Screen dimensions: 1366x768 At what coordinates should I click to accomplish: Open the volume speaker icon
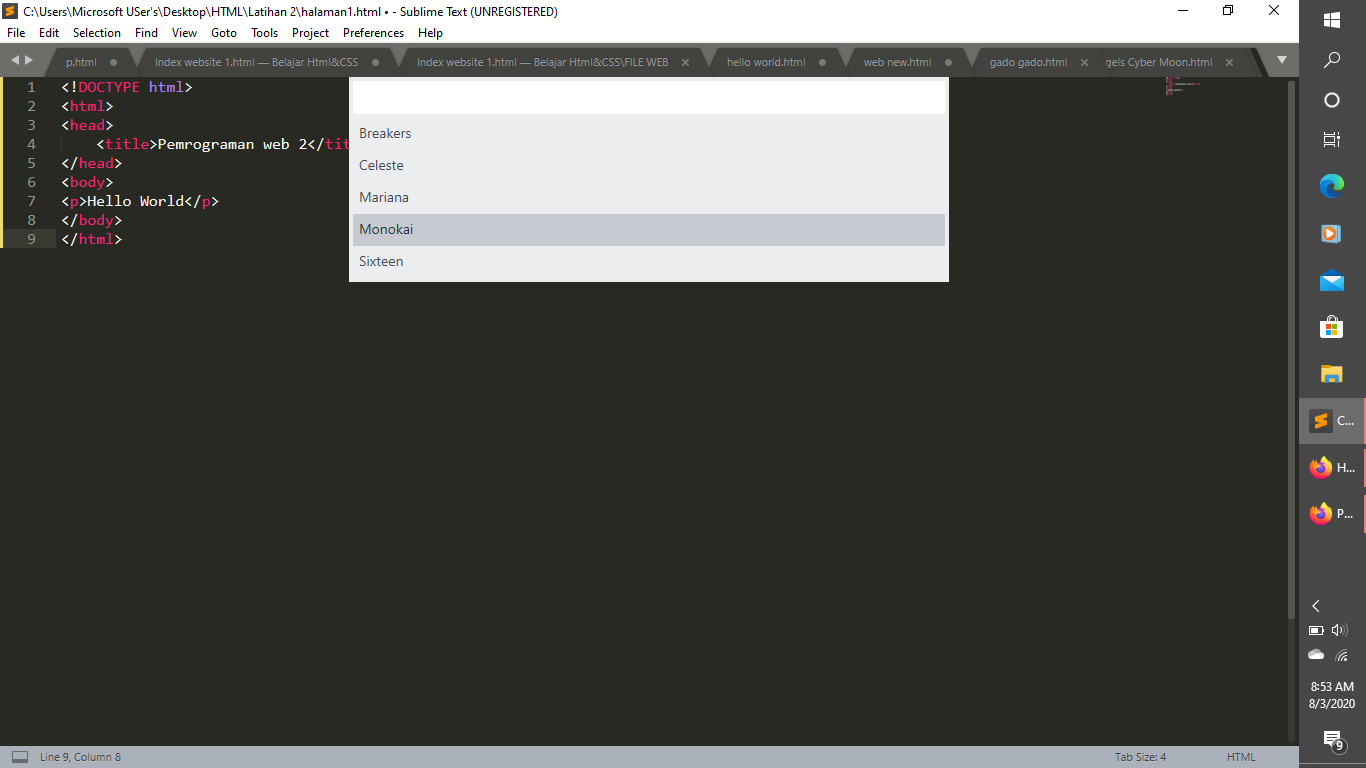1340,630
